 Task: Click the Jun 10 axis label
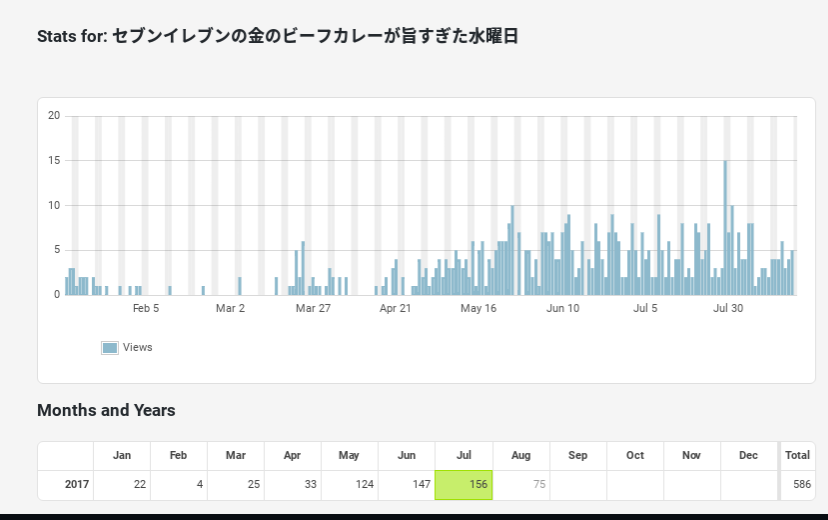tap(563, 308)
